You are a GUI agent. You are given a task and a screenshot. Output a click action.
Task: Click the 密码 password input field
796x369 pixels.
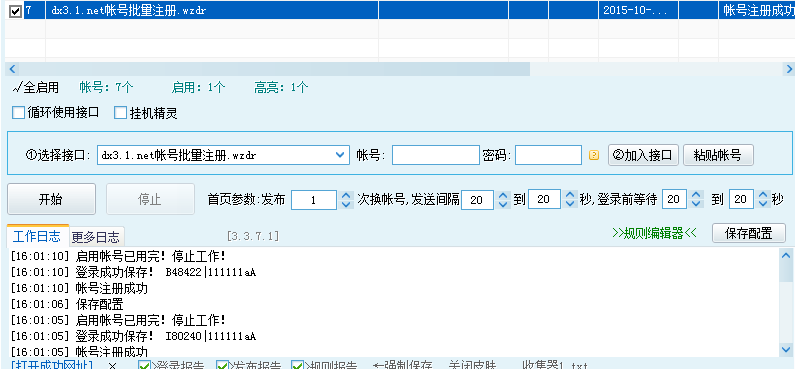pos(548,155)
